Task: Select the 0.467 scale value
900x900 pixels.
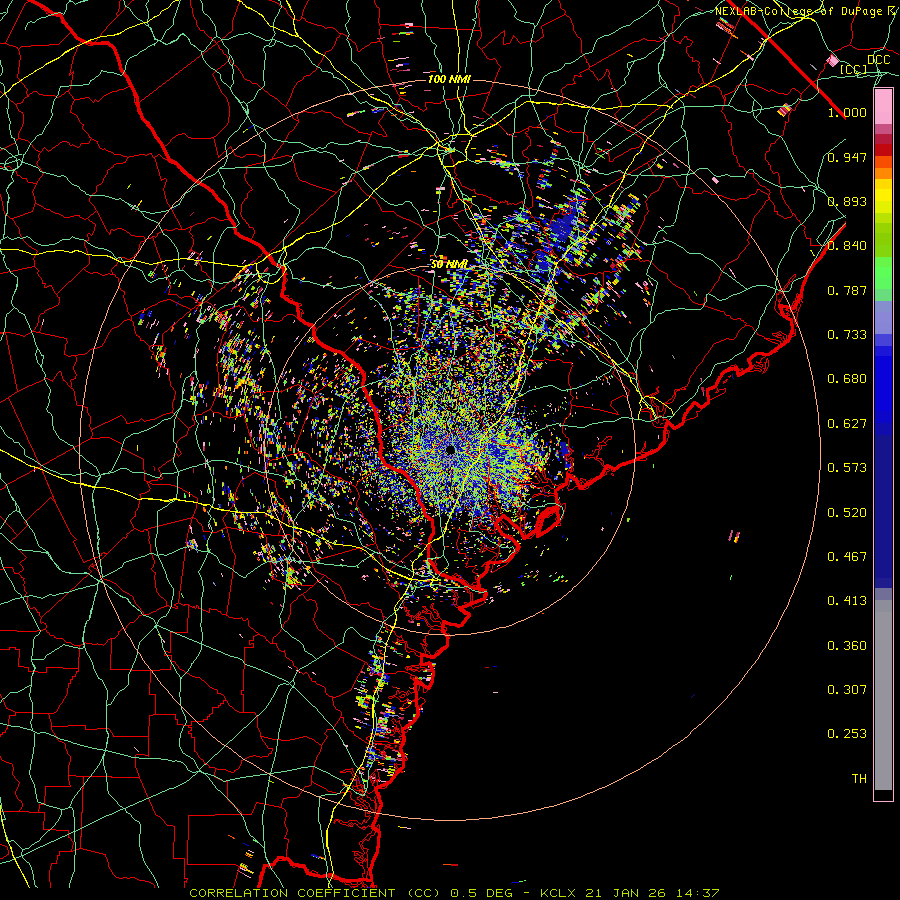Action: click(x=847, y=557)
